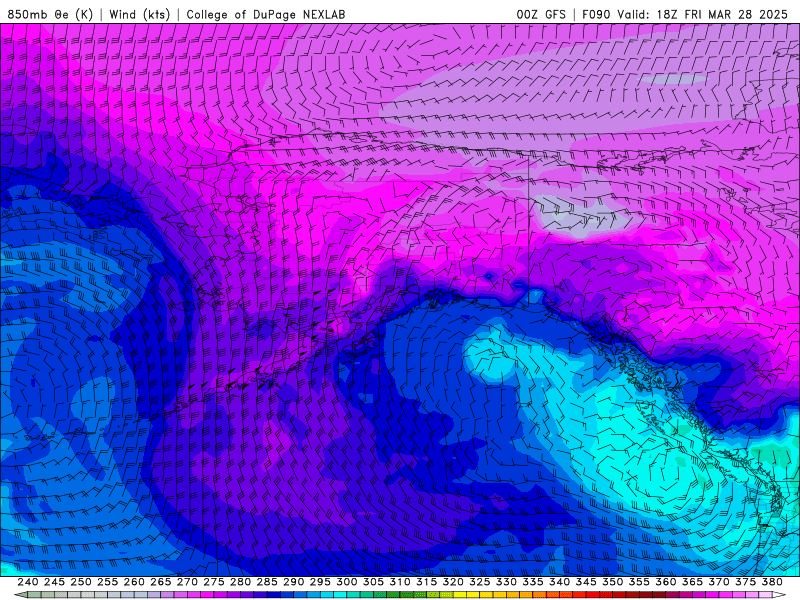Click the yellow swatch below 325 on the colorbar

click(473, 595)
